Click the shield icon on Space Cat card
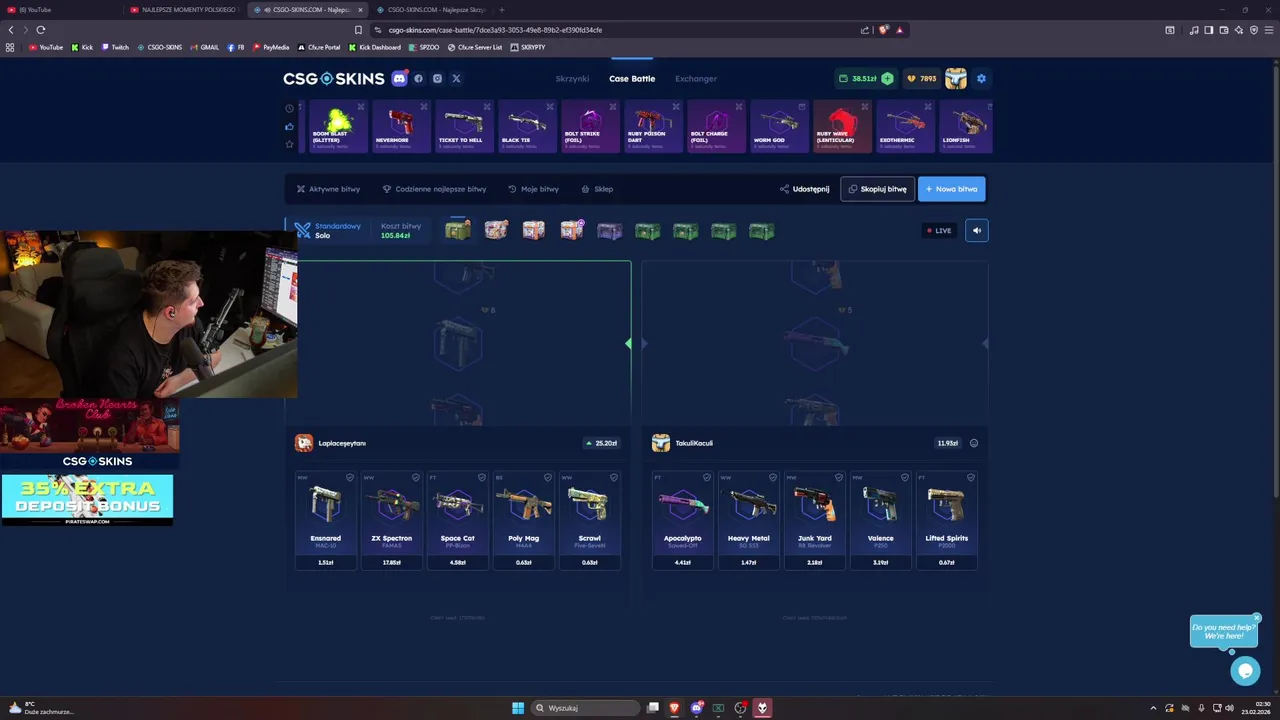The height and width of the screenshot is (720, 1280). coord(482,477)
